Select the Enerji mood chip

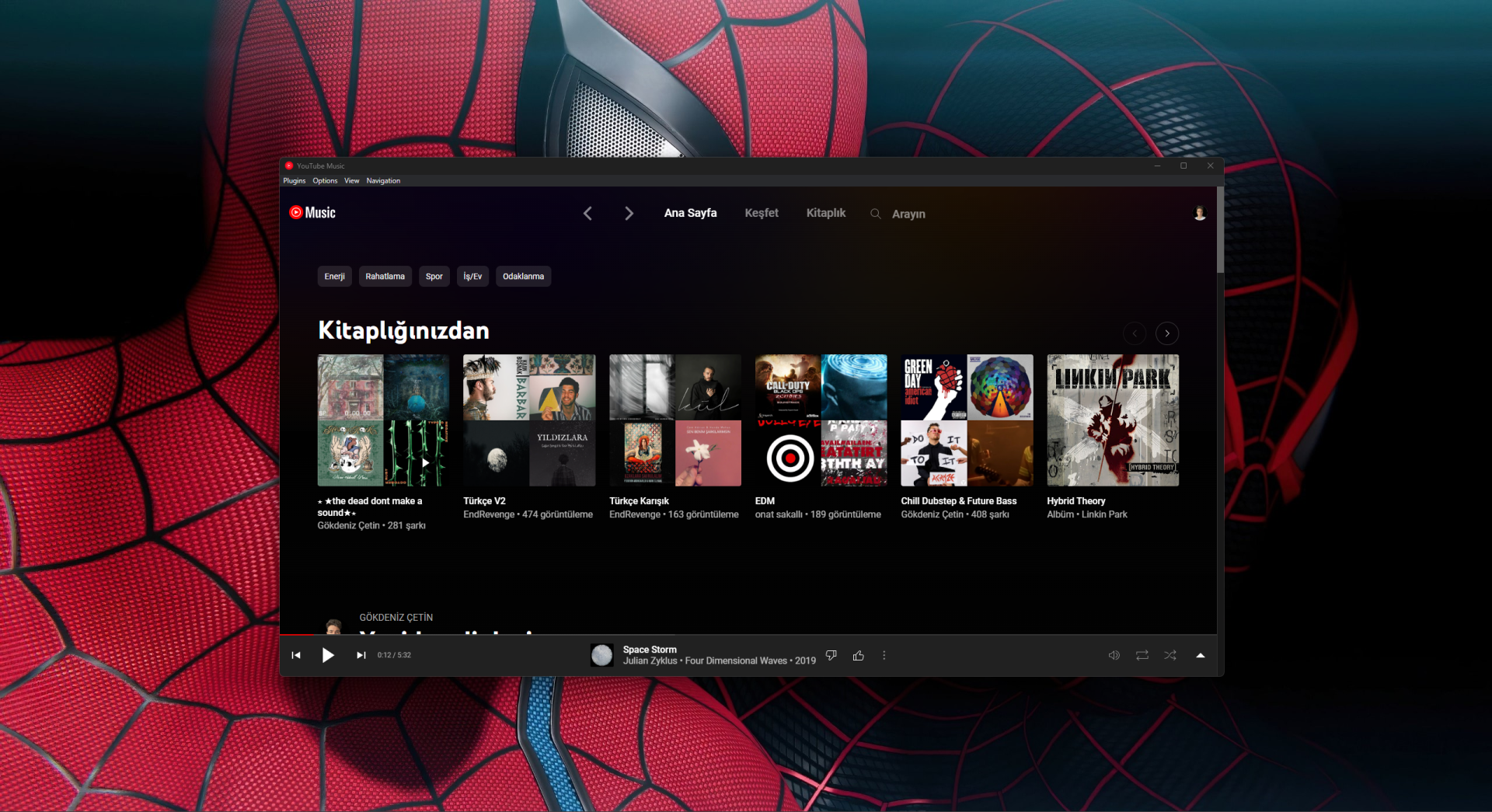[335, 277]
